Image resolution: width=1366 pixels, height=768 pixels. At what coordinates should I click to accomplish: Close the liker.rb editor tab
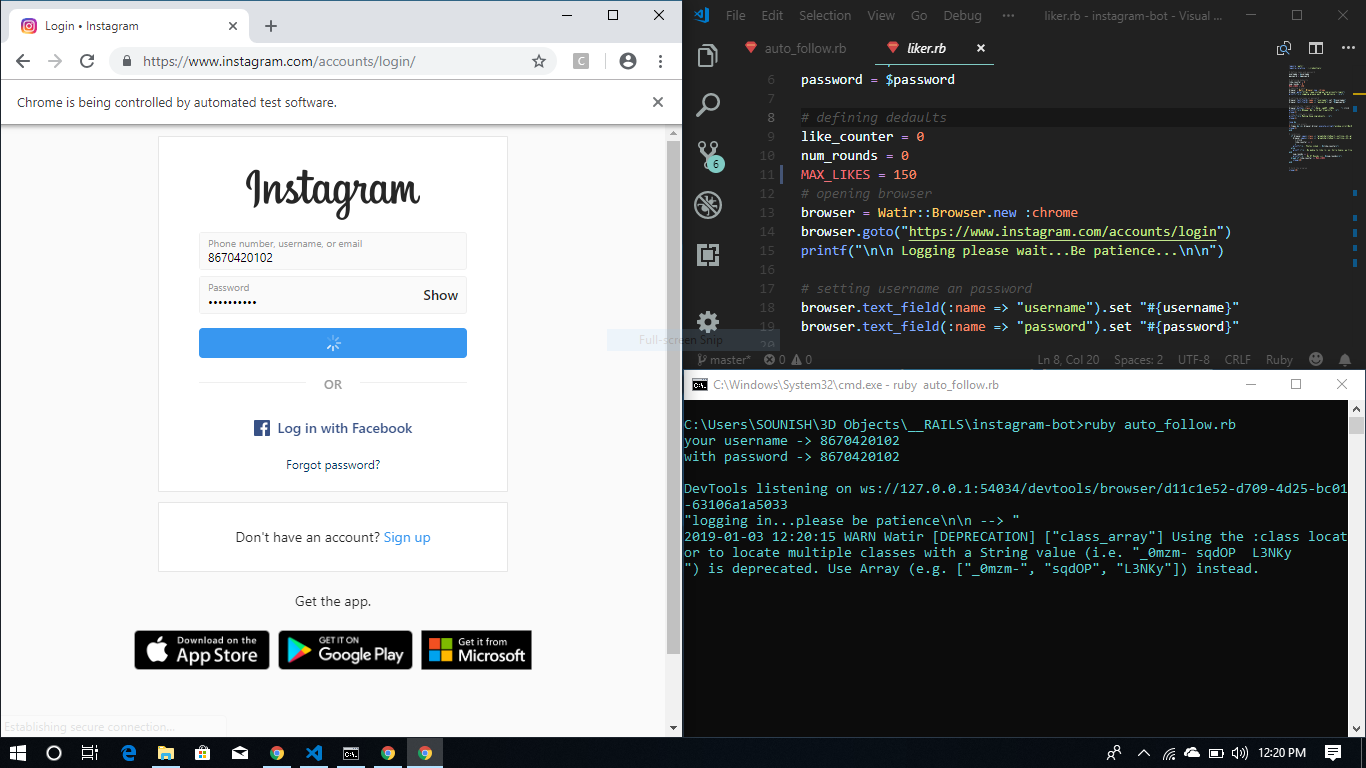point(980,48)
